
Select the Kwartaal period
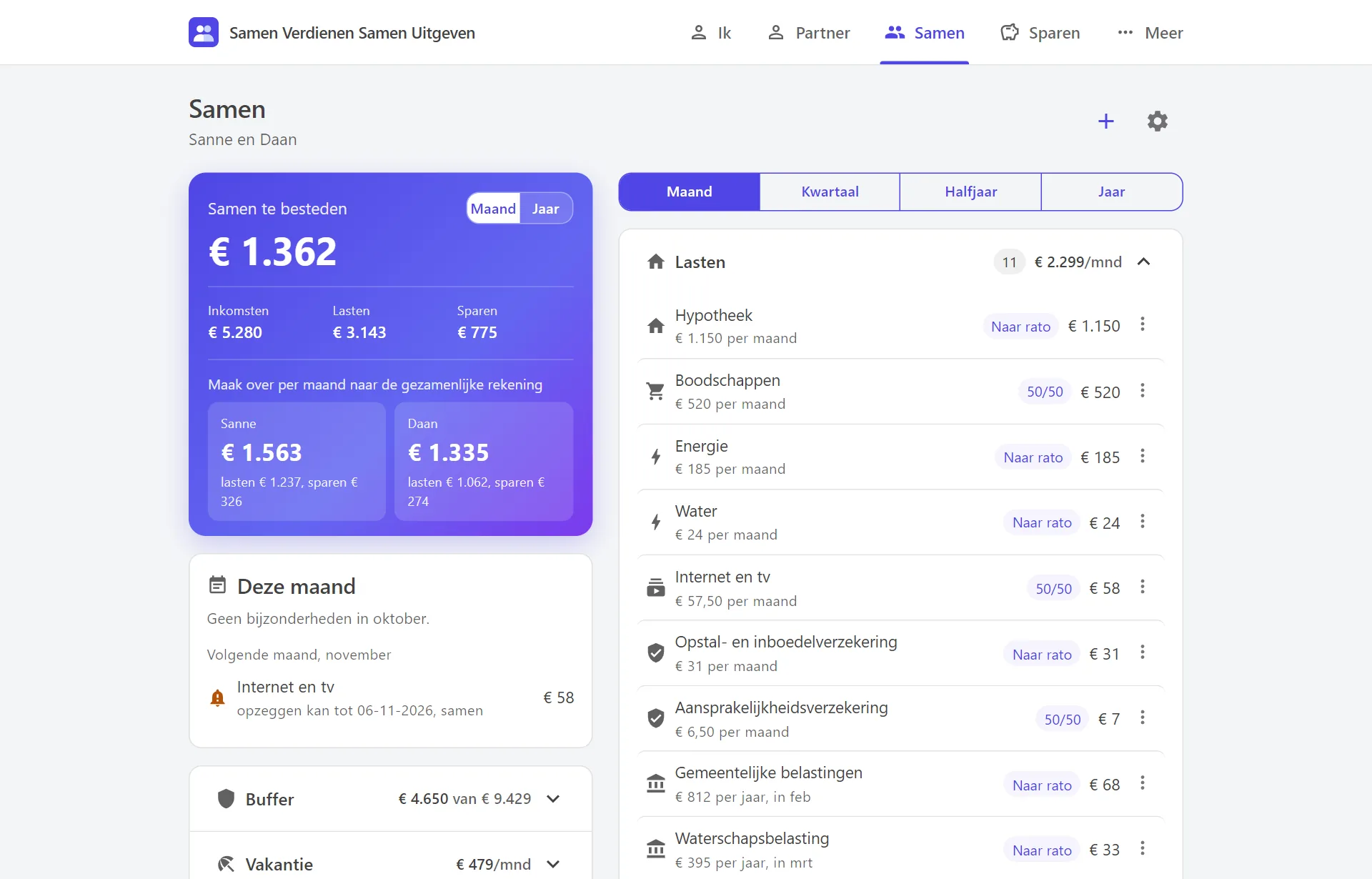(x=830, y=192)
